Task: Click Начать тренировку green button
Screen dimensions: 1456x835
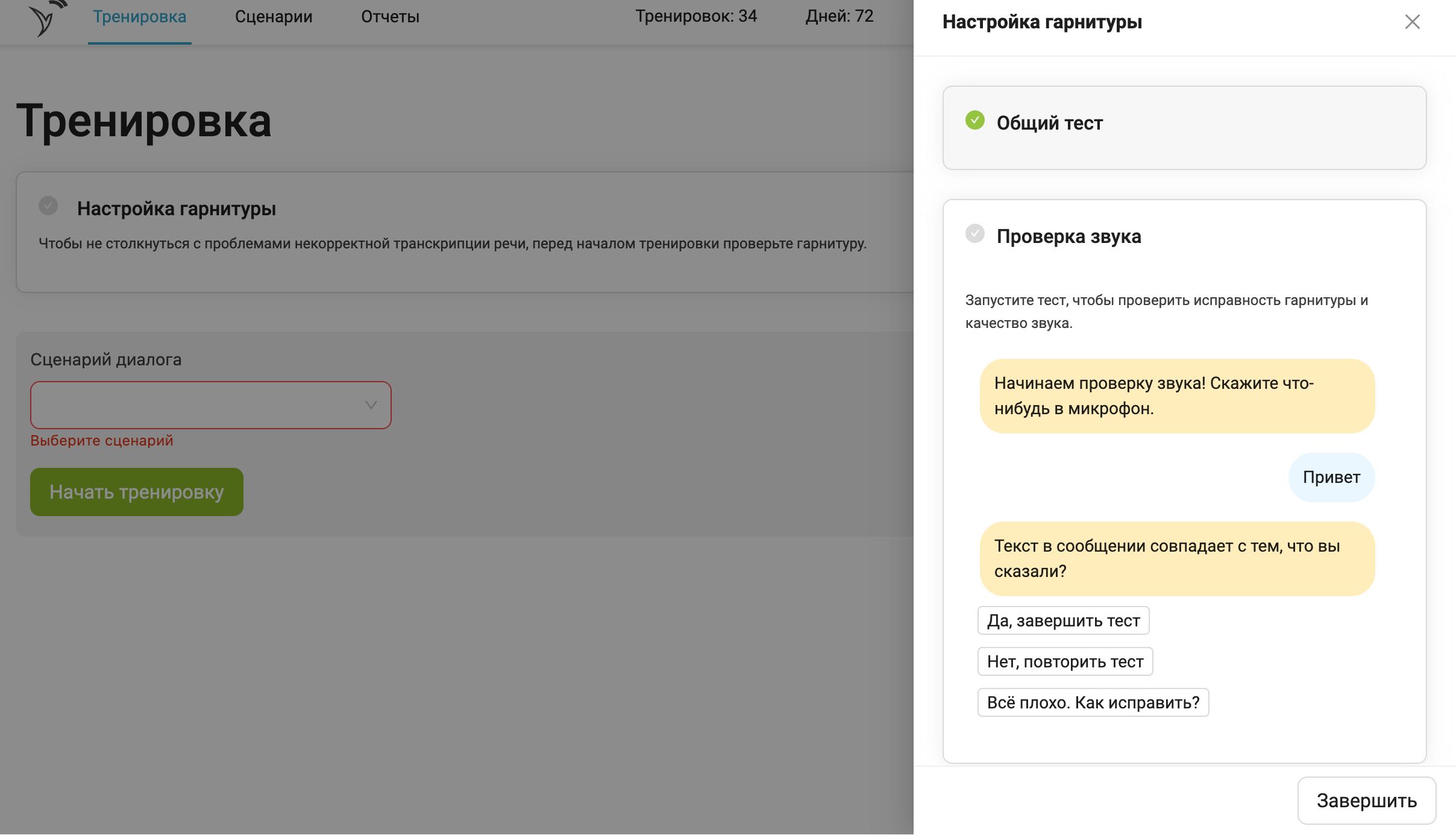Action: coord(137,492)
